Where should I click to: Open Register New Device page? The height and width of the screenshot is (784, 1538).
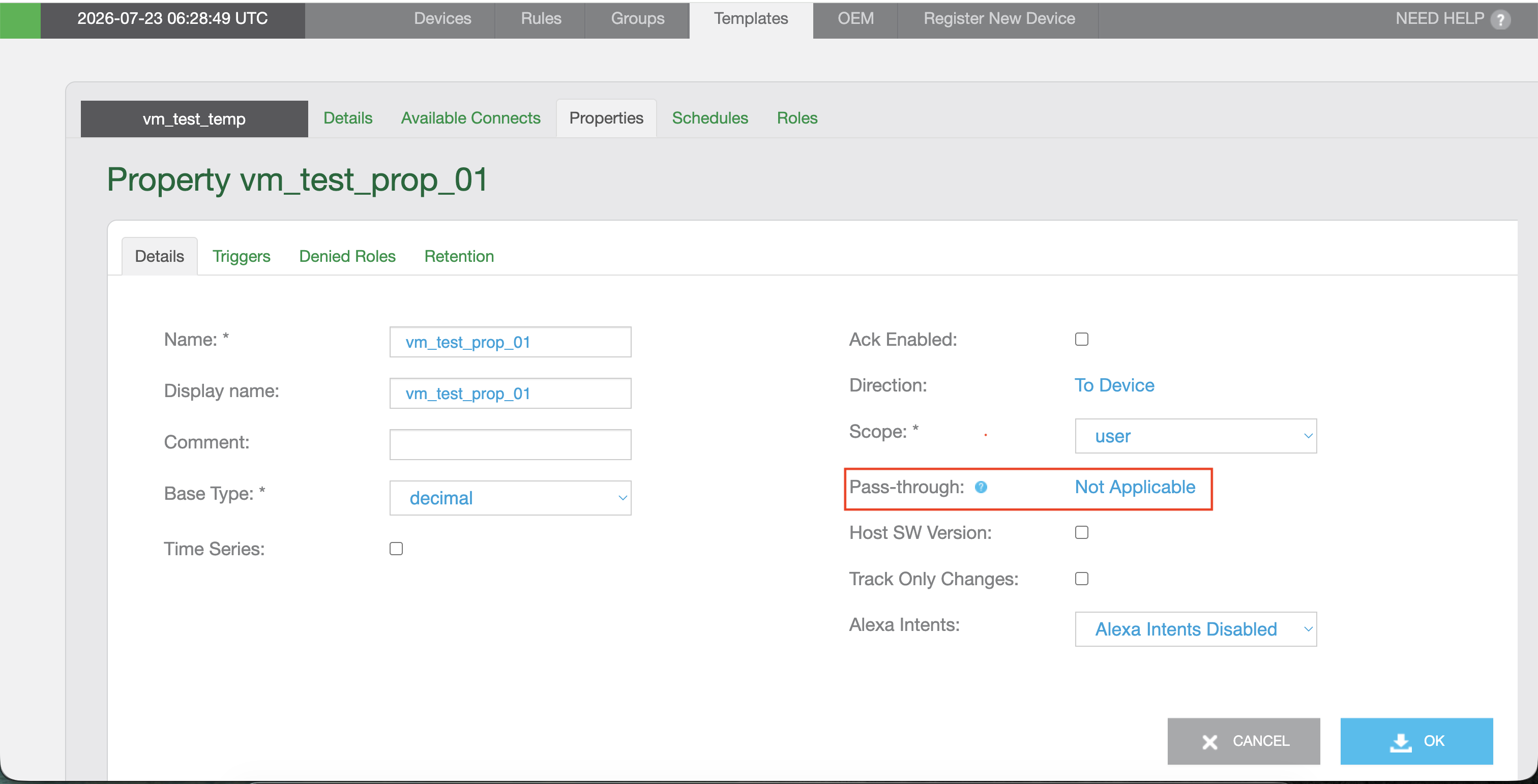click(999, 19)
